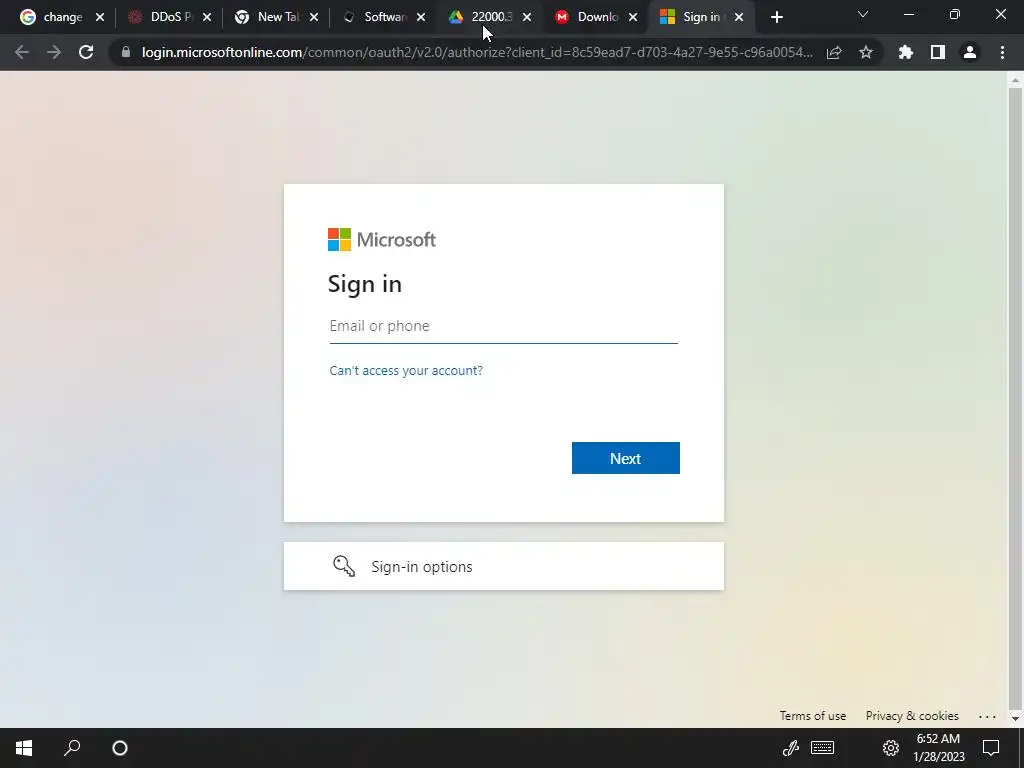Viewport: 1024px width, 768px height.
Task: Close the 22000 Drive tab
Action: (x=527, y=17)
